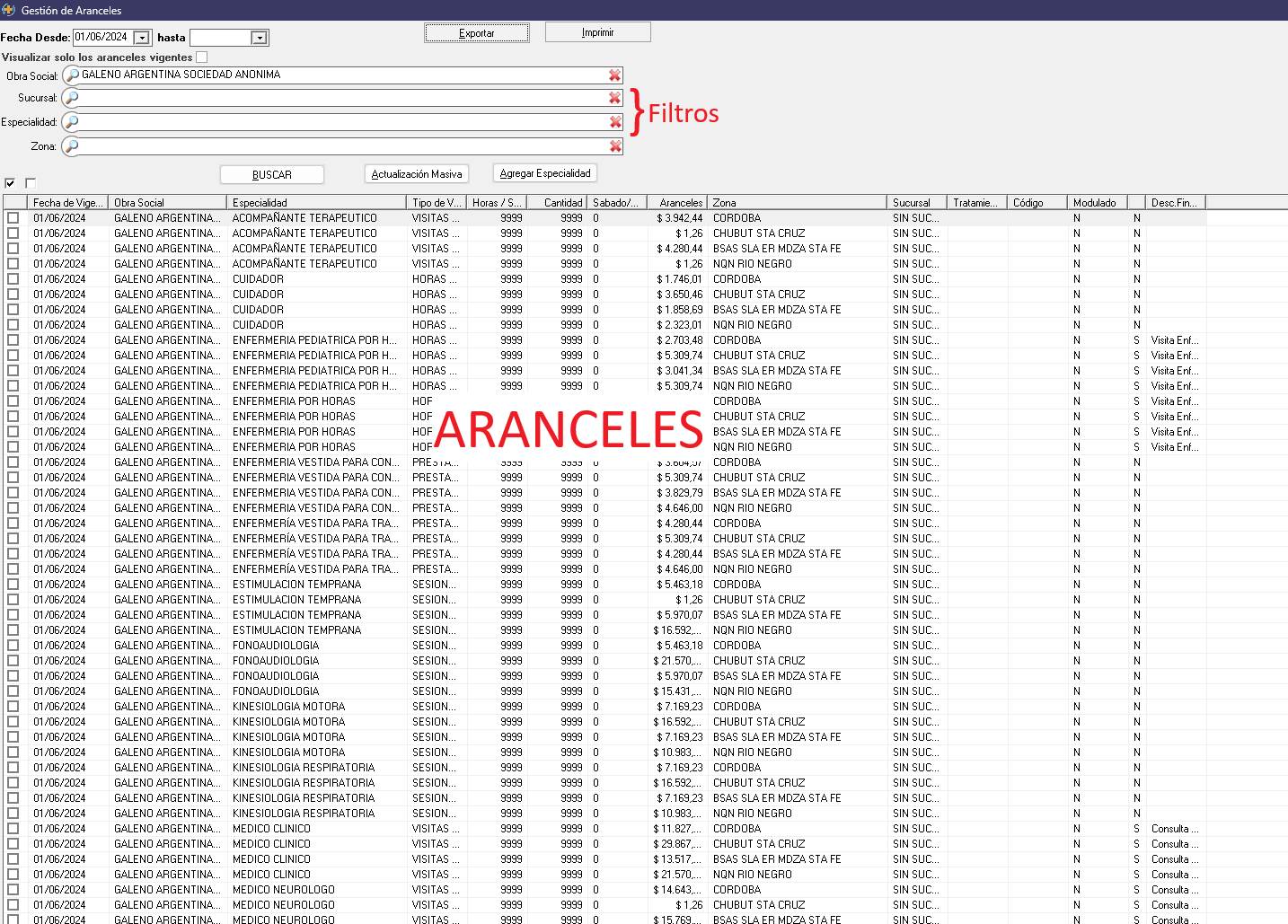1288x924 pixels.
Task: Click the Zona lookup magnifier icon
Action: (72, 146)
